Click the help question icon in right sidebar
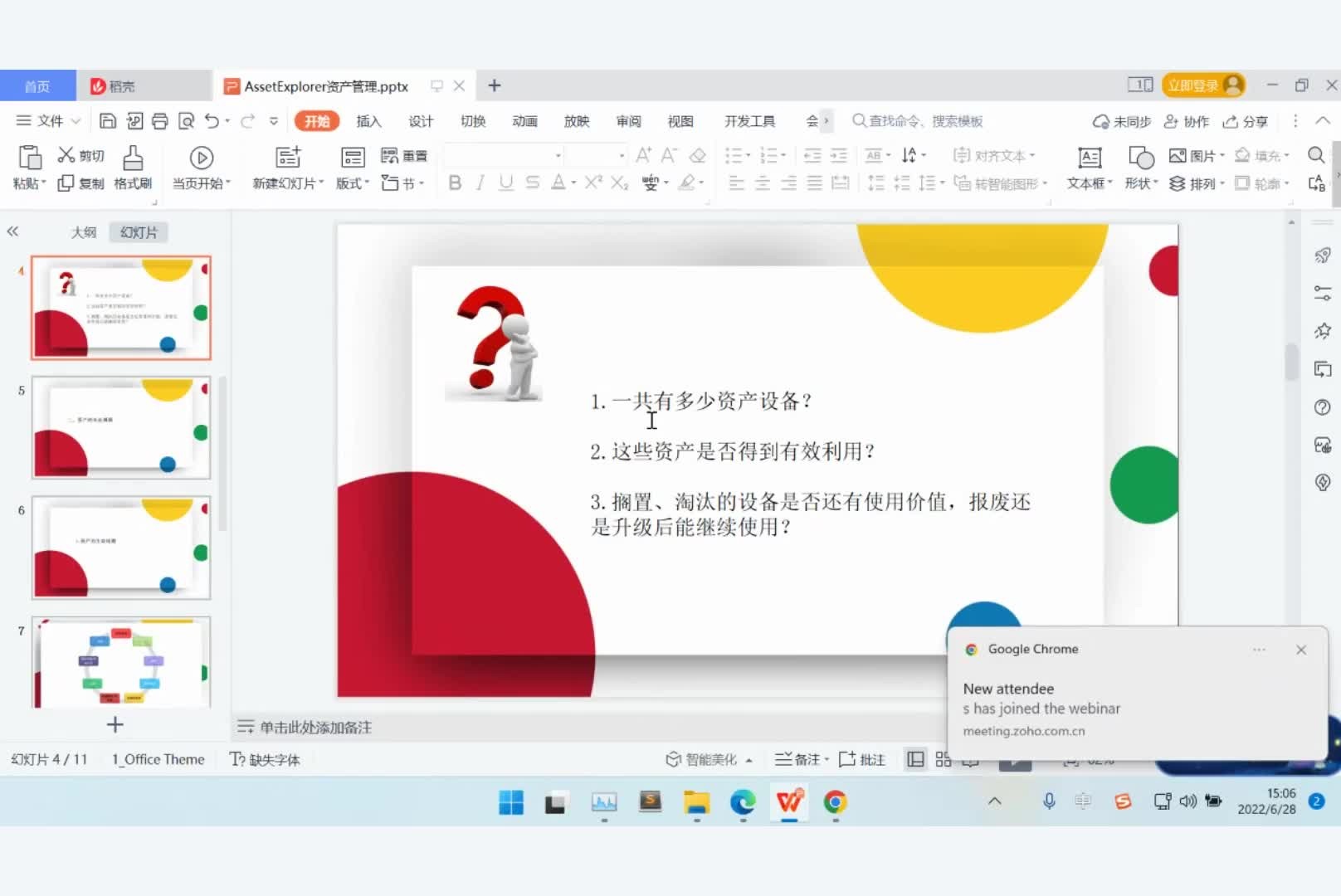Screen dimensions: 1341x896 point(1323,407)
